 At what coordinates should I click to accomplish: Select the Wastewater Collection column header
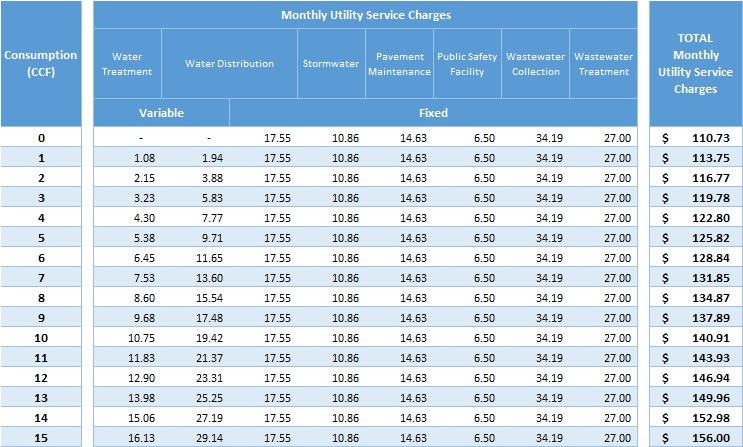[x=535, y=64]
